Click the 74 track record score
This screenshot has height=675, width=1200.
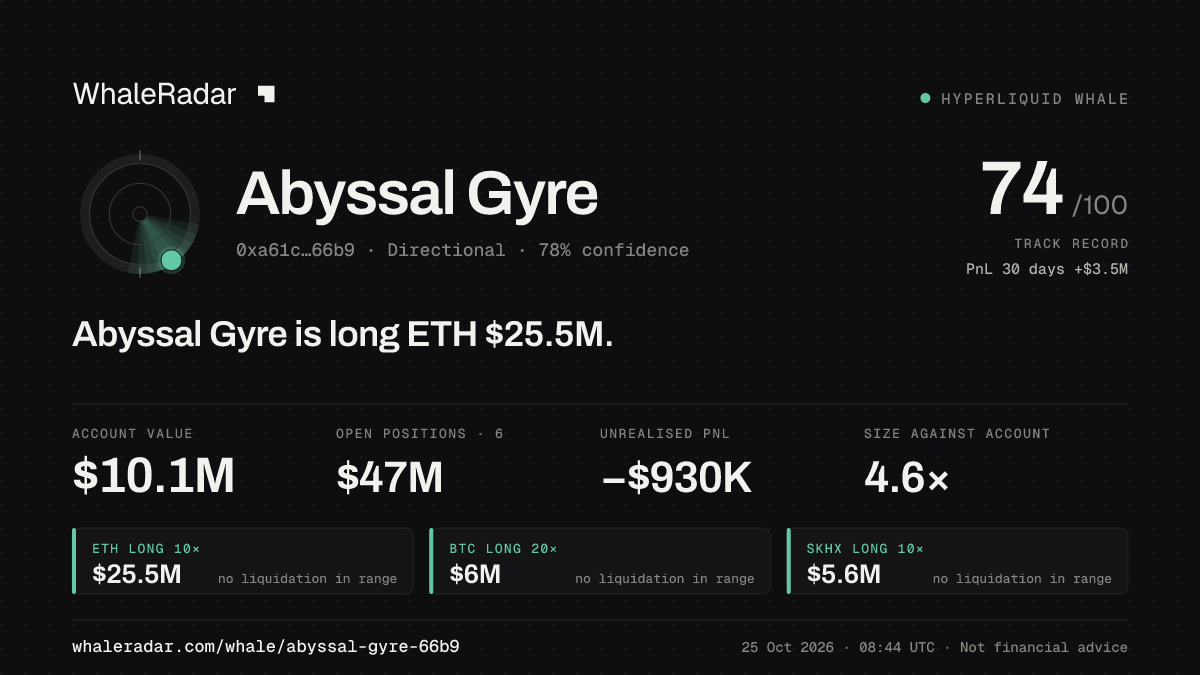pyautogui.click(x=1021, y=190)
